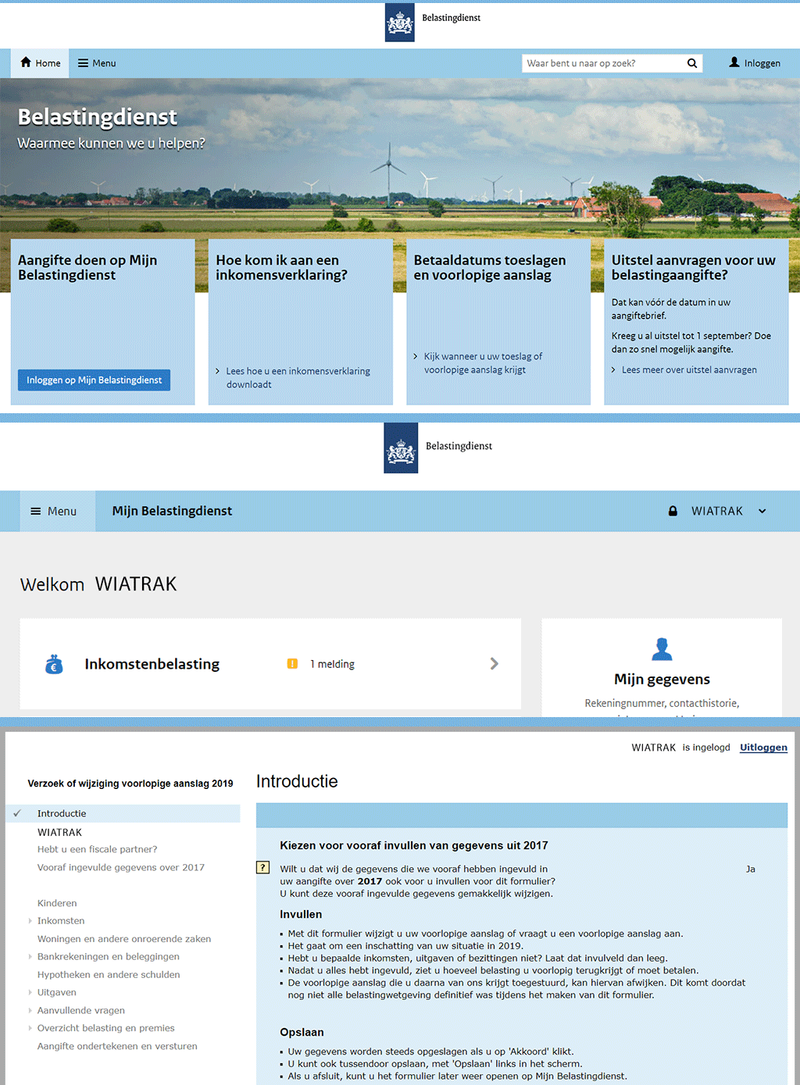Open the Menu in the top bar
This screenshot has height=1085, width=800.
click(x=96, y=63)
